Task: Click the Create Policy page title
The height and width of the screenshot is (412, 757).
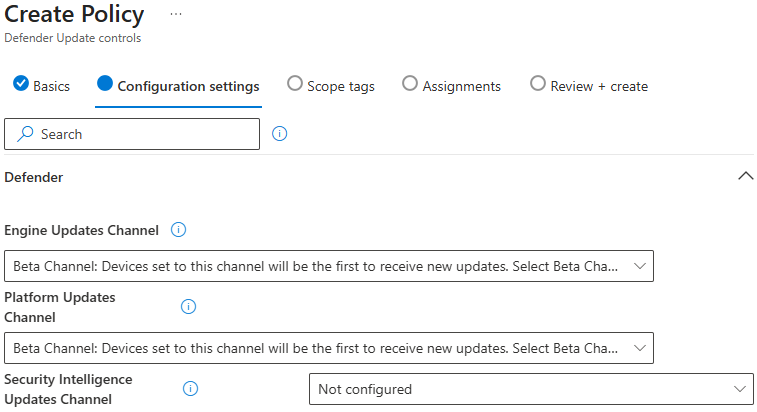Action: (x=74, y=14)
